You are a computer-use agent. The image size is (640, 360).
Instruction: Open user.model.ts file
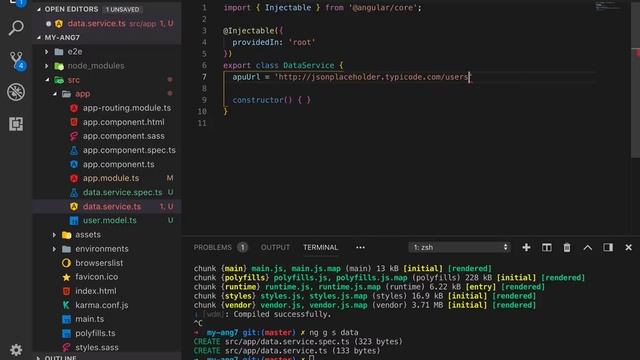(x=107, y=220)
